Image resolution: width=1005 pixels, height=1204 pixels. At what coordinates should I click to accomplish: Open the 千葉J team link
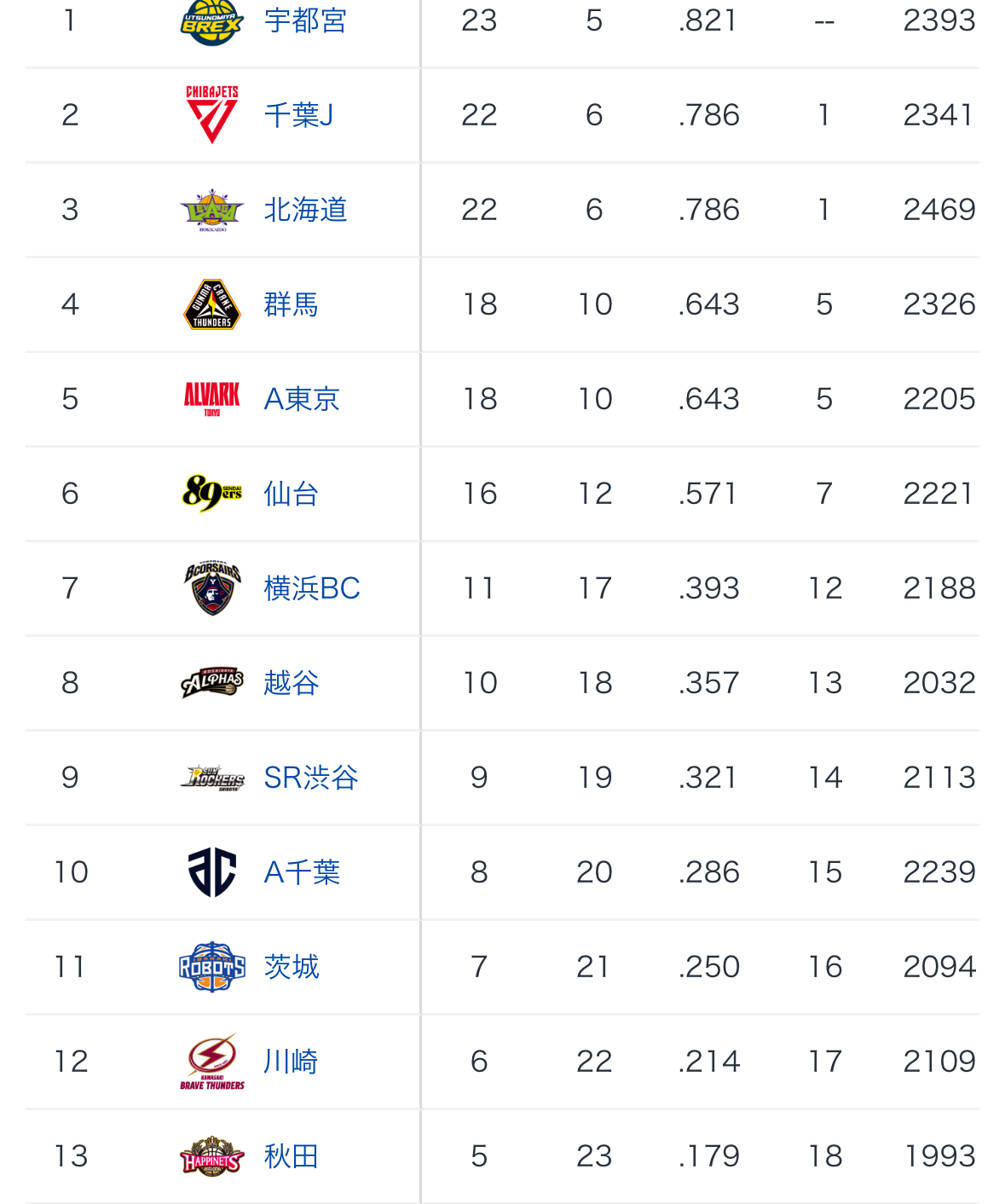tap(298, 115)
